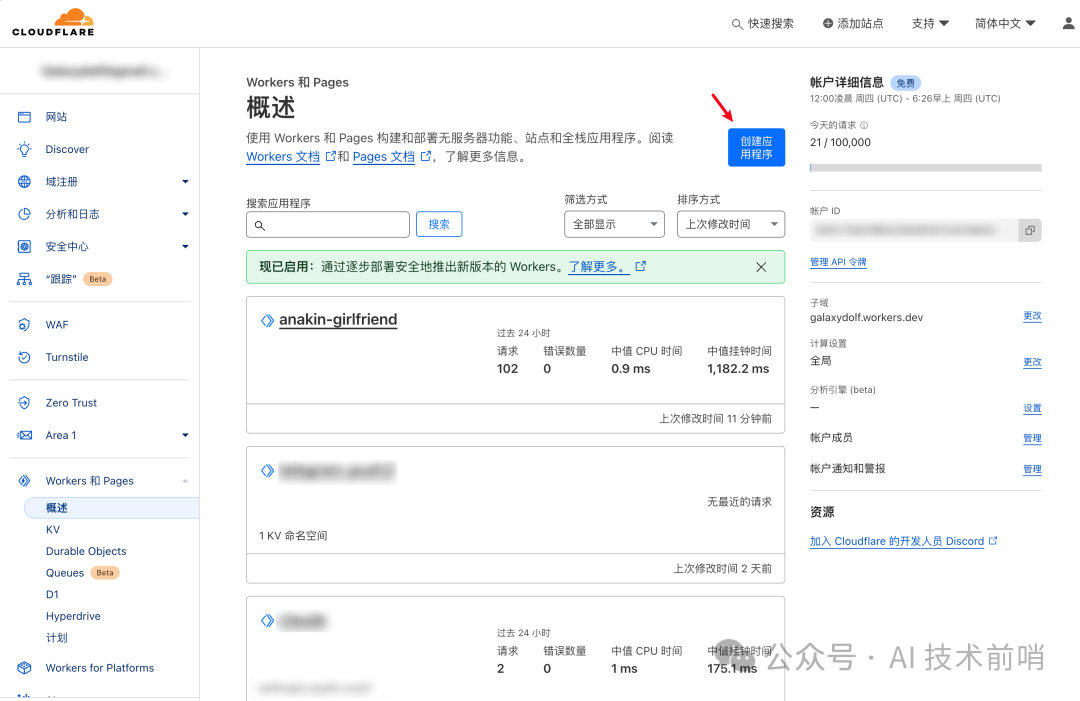
Task: Open the Pages 文档 link
Action: (384, 157)
